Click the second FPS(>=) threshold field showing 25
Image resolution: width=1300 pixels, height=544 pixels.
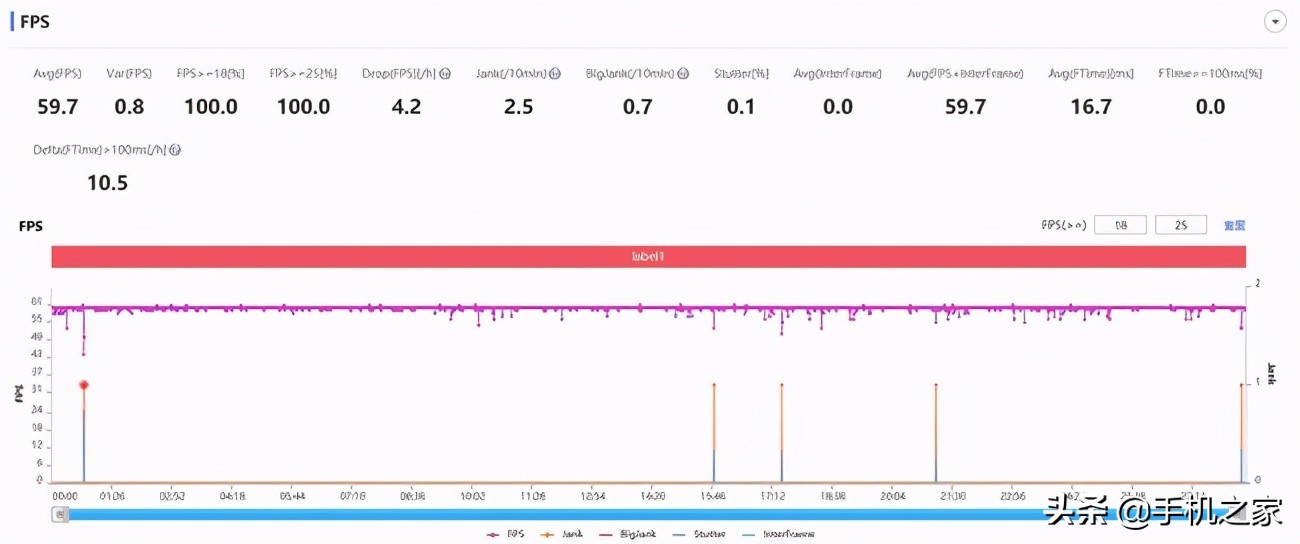tap(1181, 225)
